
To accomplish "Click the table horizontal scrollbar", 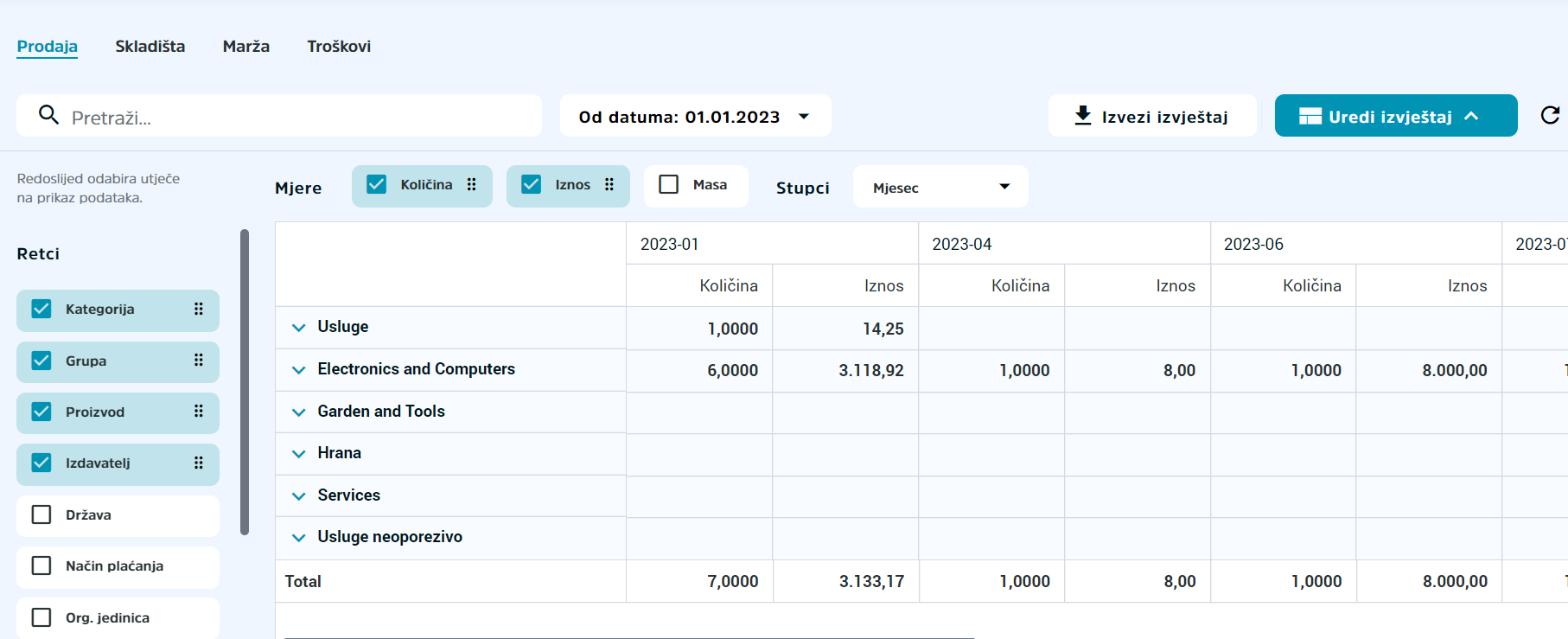I will point(629,637).
